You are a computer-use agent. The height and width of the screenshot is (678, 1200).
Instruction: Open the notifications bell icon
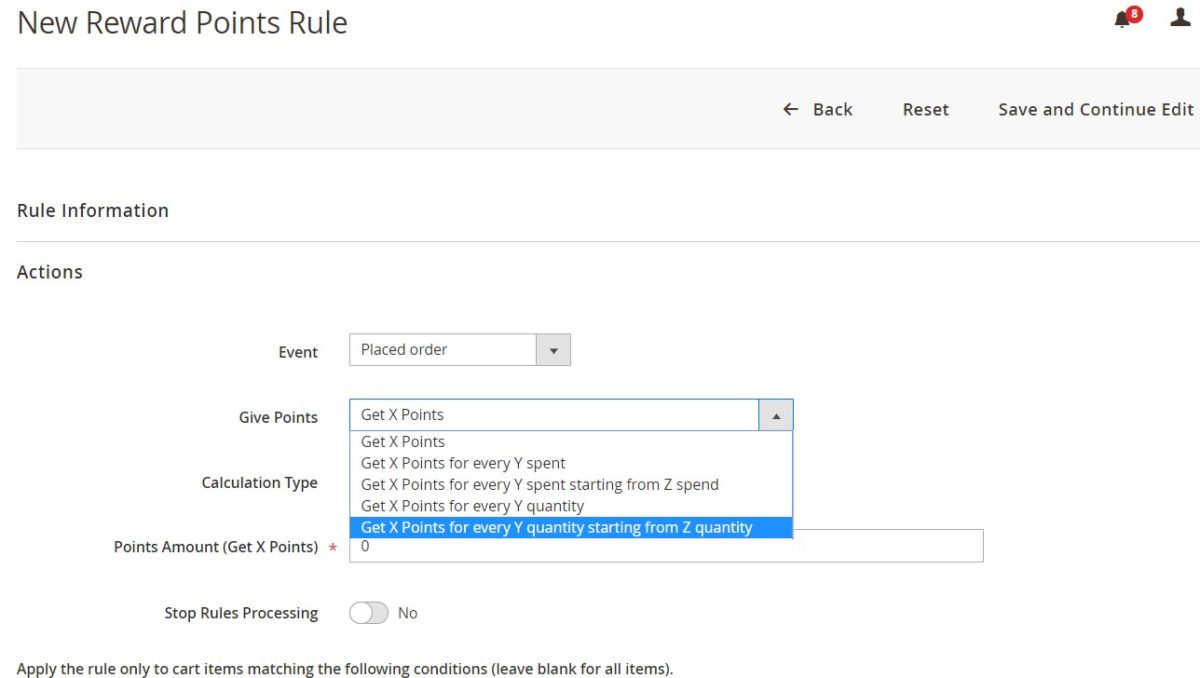point(1121,18)
